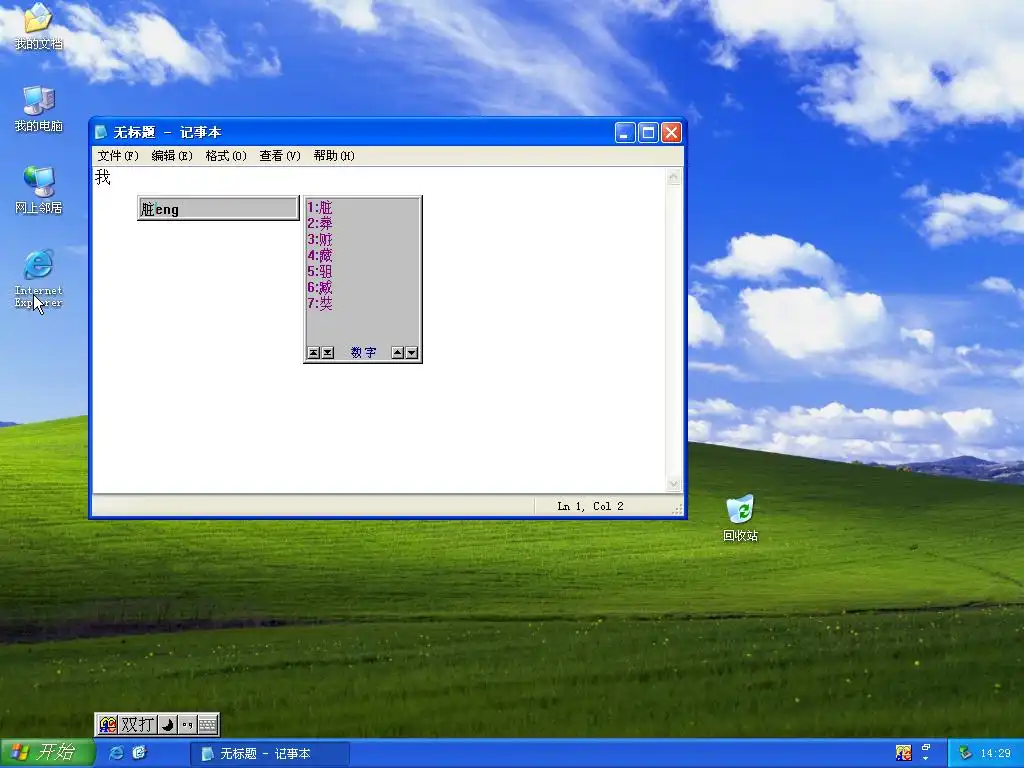Click the Ln 1, Col 2 status bar text
This screenshot has width=1024, height=768.
(x=590, y=506)
